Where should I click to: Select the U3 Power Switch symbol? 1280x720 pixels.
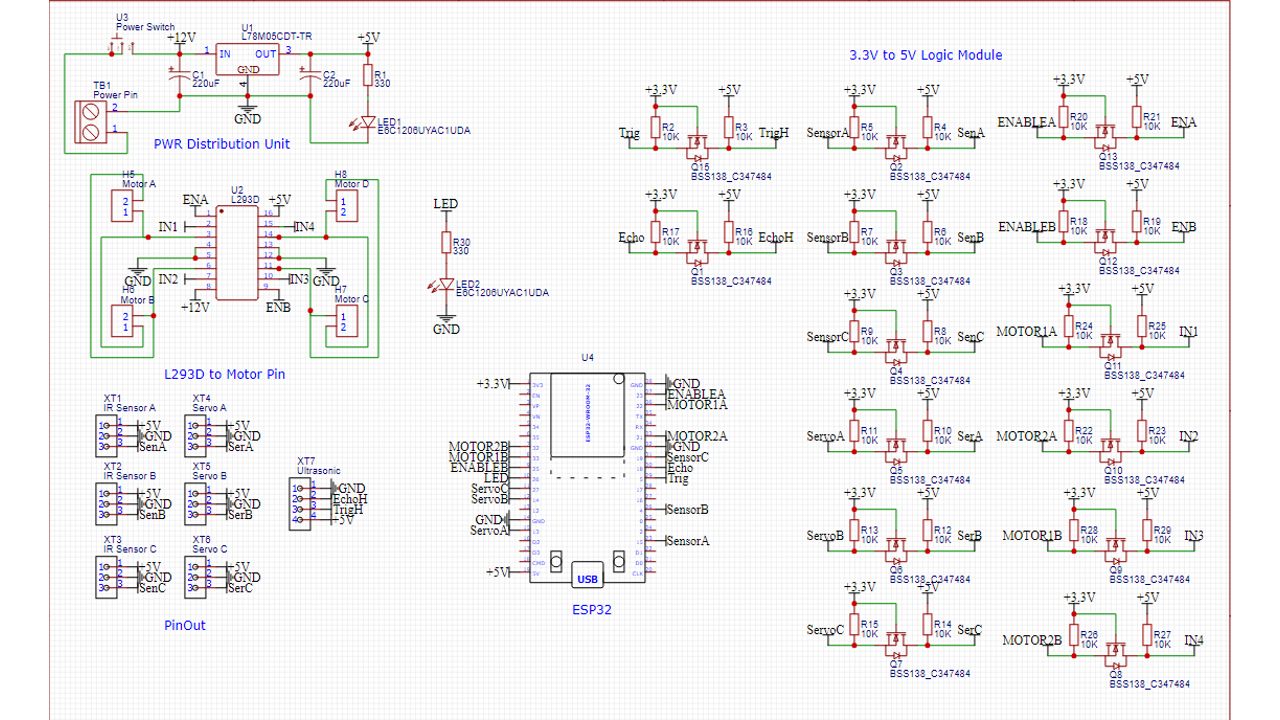tap(119, 44)
